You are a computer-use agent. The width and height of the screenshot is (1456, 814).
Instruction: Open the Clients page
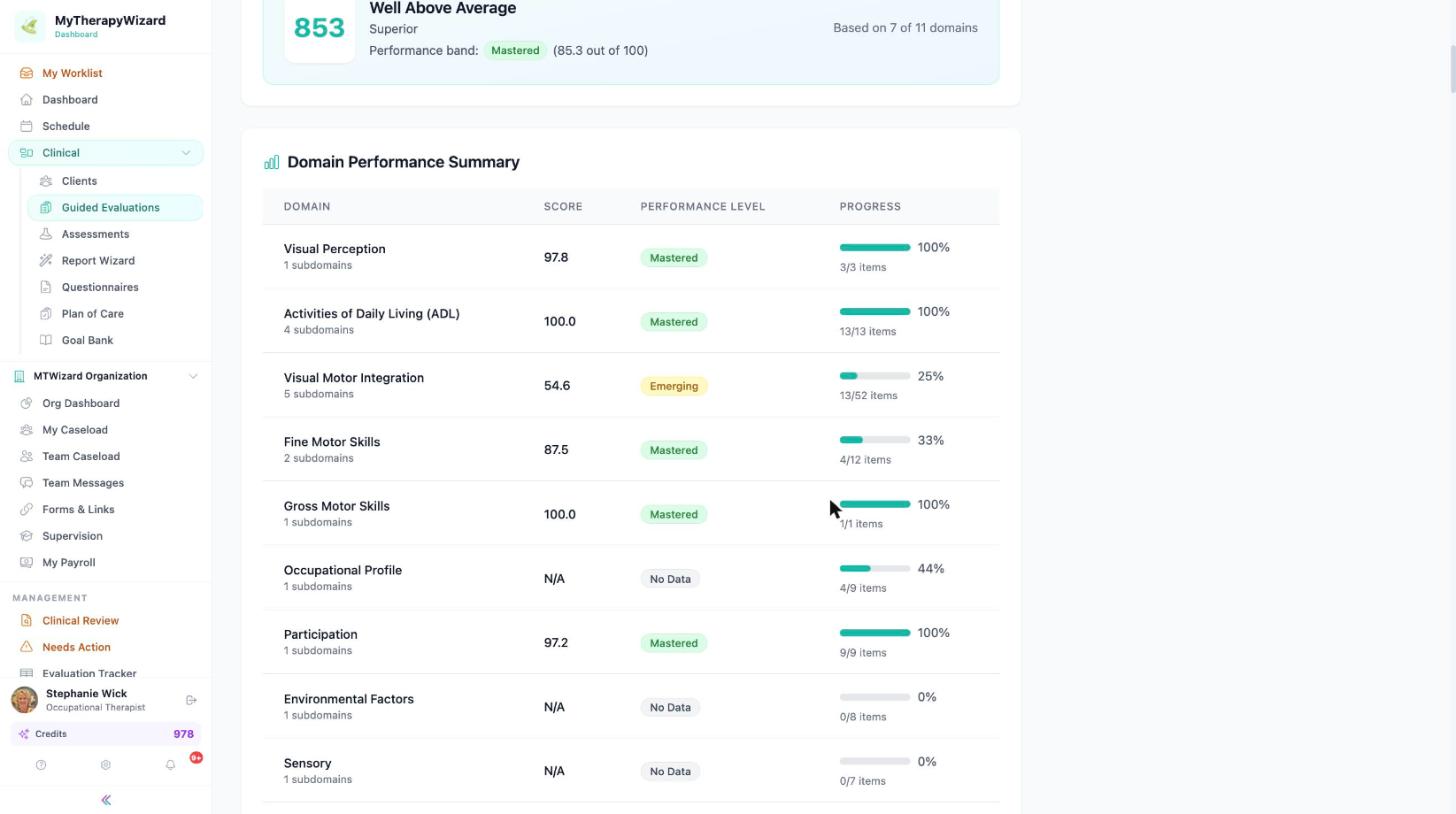pyautogui.click(x=79, y=181)
